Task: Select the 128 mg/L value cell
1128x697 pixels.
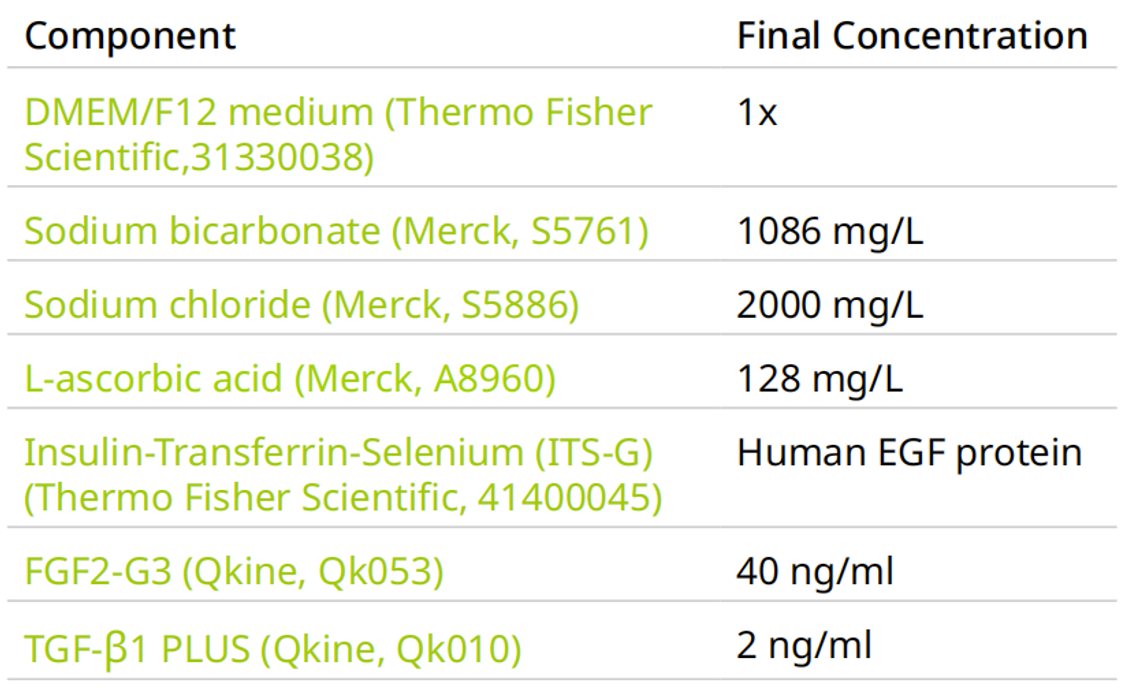Action: pyautogui.click(x=819, y=380)
